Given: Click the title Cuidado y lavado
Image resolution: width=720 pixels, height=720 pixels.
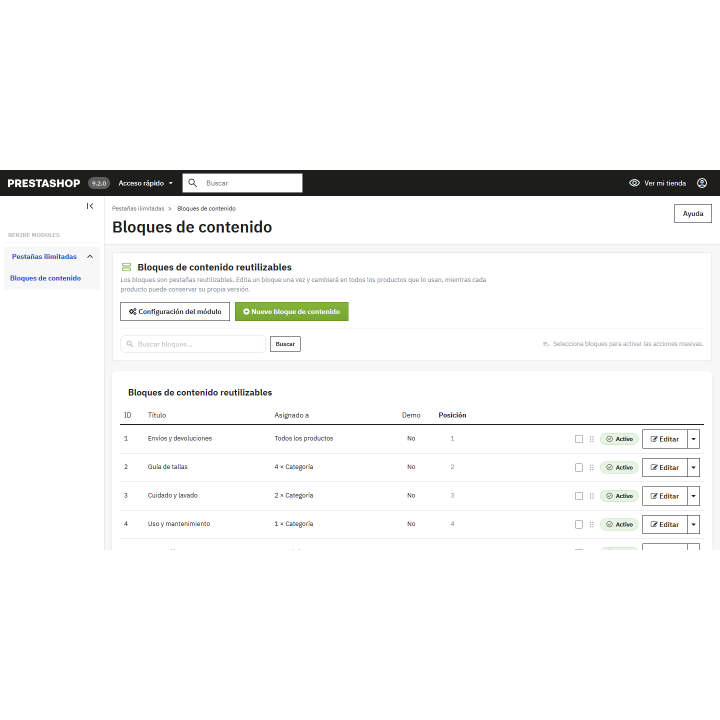Looking at the screenshot, I should coord(173,495).
